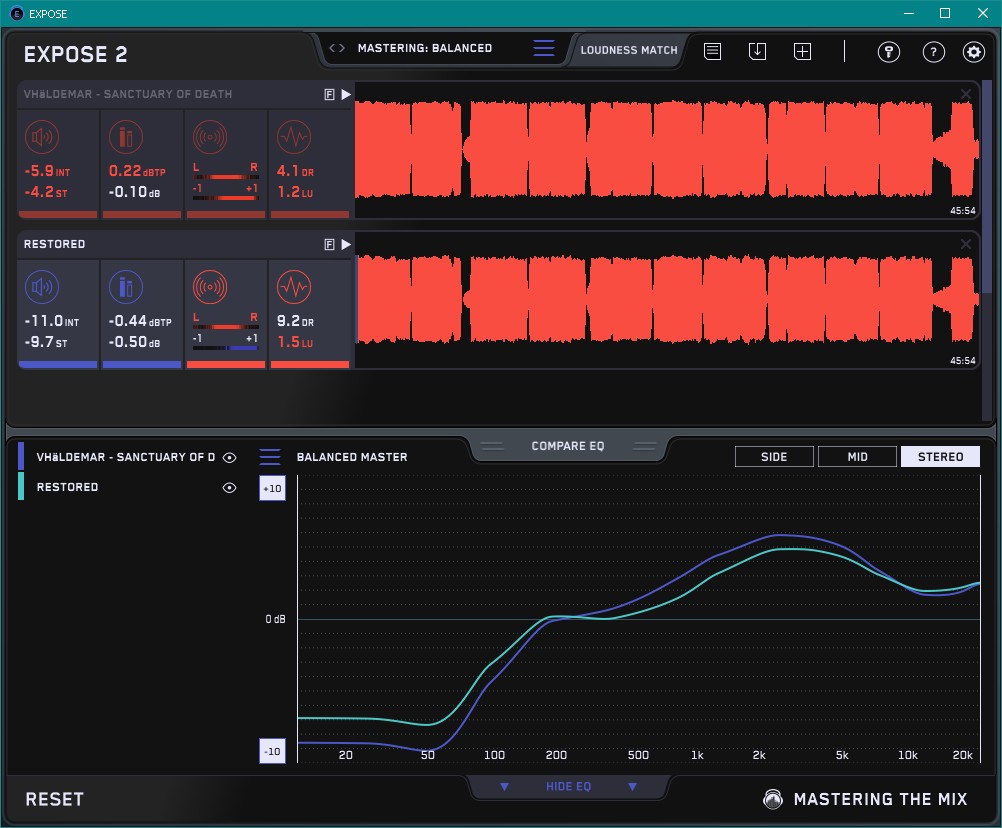Click the question mark help icon
1002x828 pixels.
pyautogui.click(x=933, y=52)
